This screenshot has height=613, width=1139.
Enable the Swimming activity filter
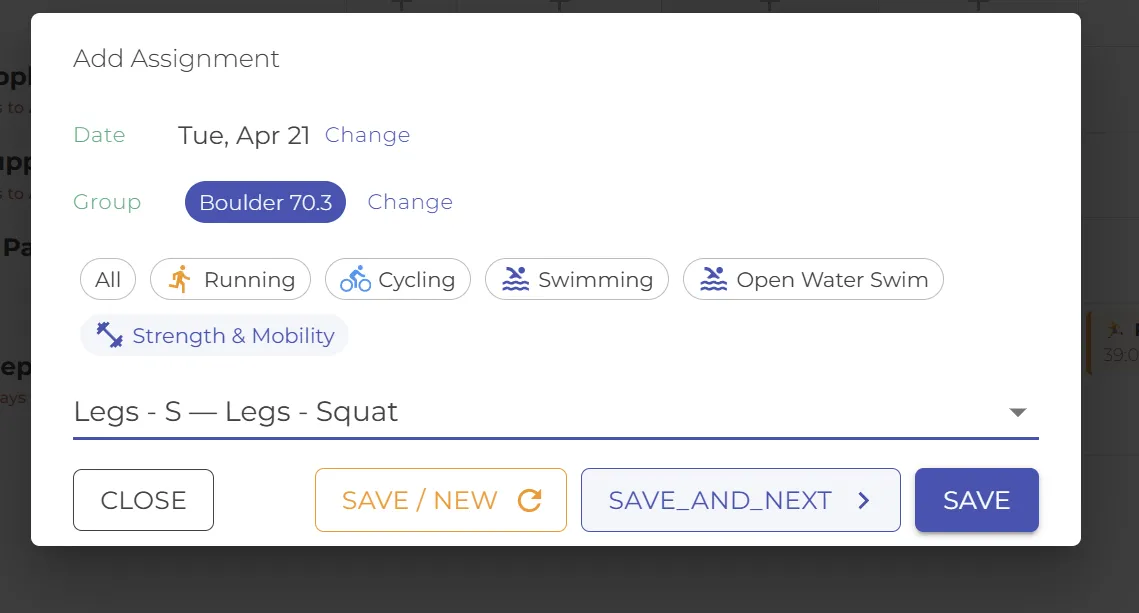point(577,279)
